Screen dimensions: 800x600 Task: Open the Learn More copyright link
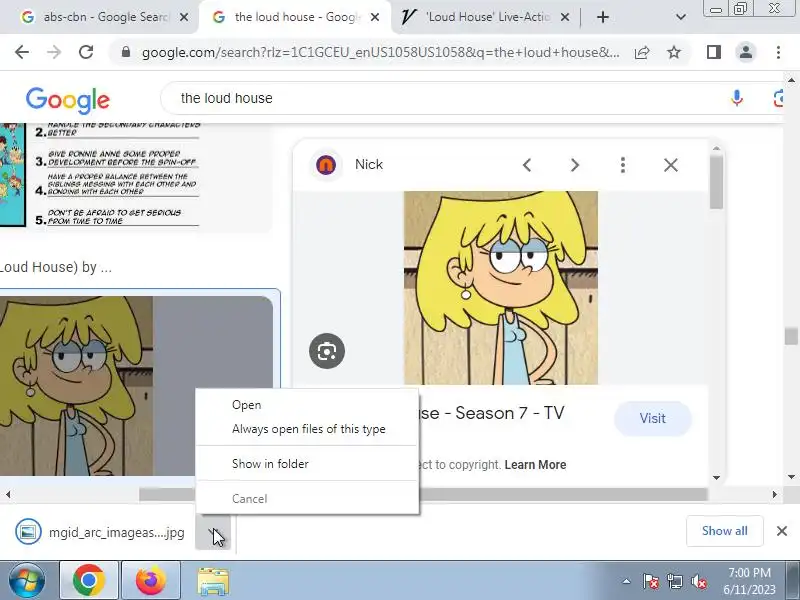click(535, 465)
